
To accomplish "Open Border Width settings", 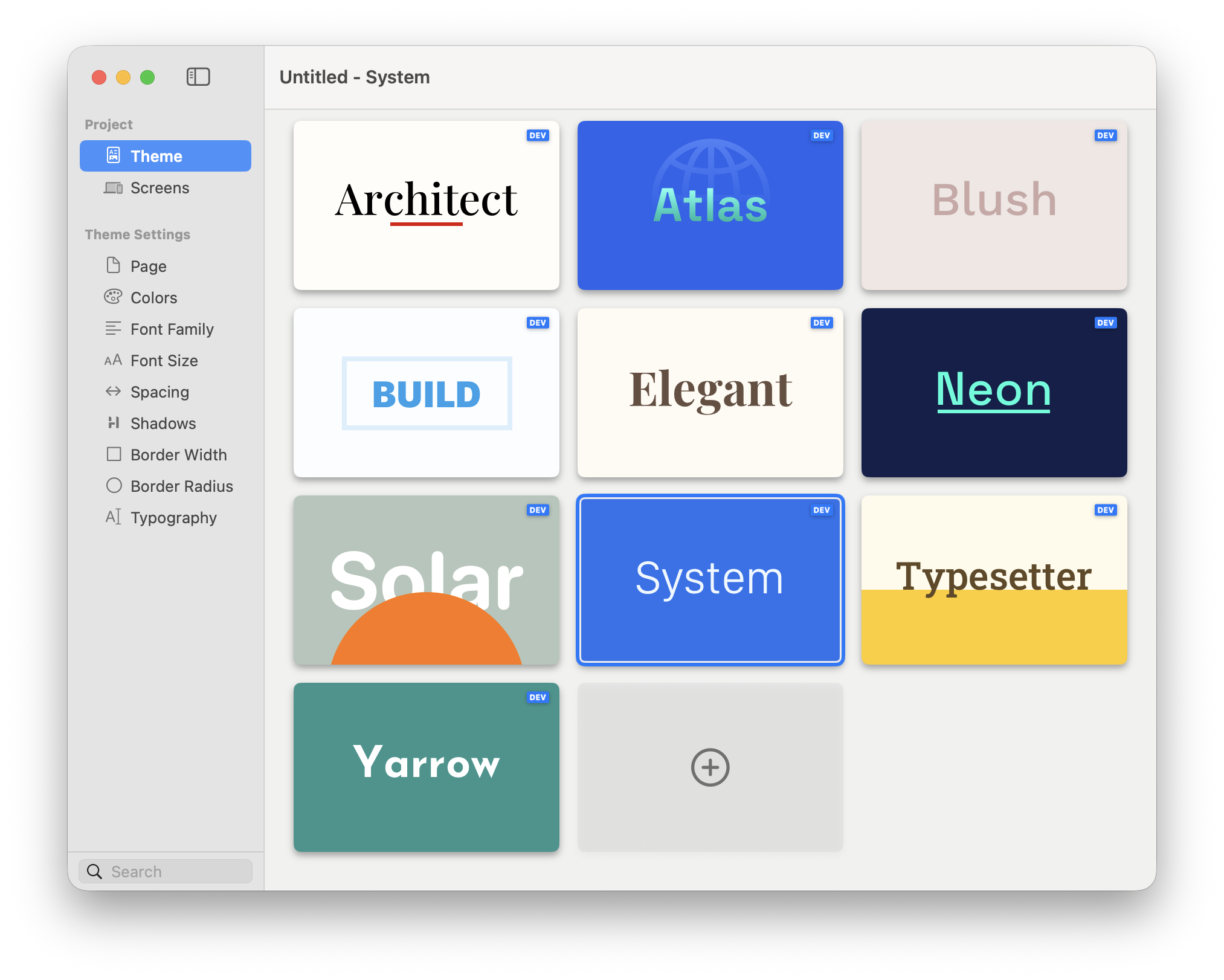I will pos(166,454).
